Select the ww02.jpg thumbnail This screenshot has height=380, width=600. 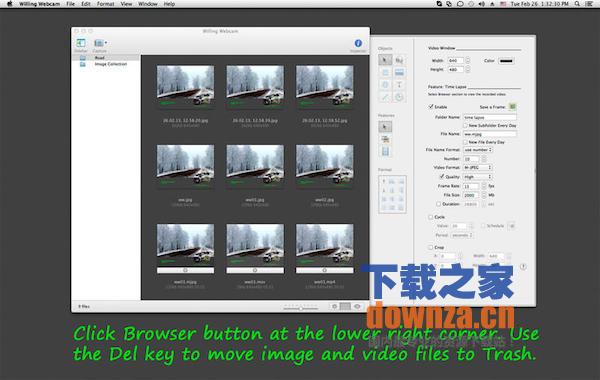coord(324,165)
